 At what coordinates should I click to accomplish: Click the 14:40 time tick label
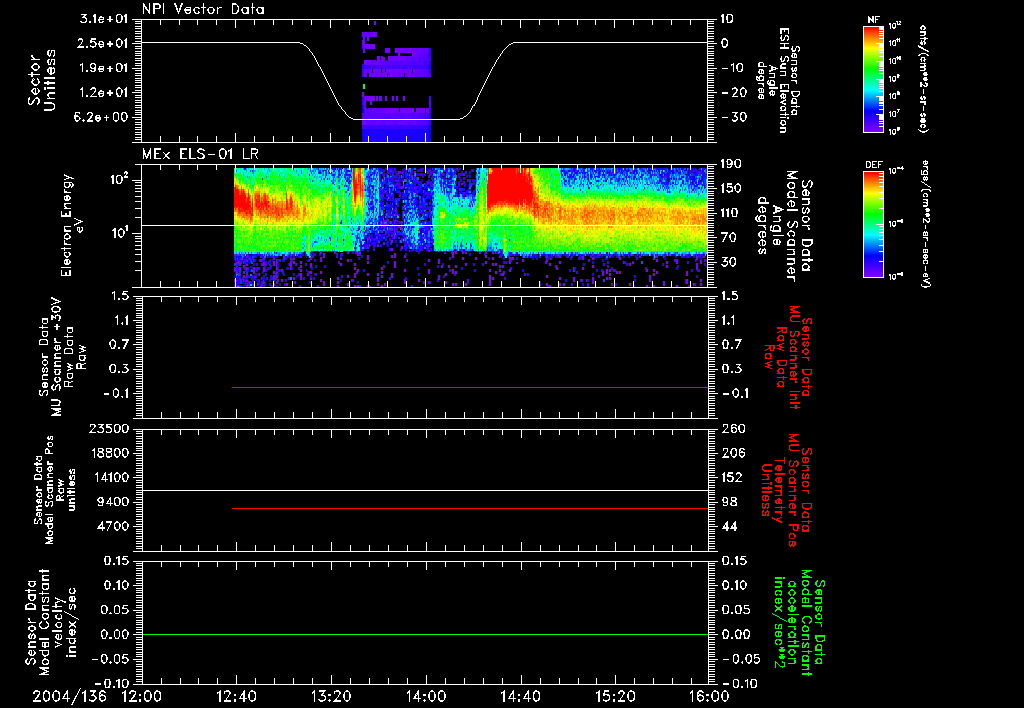click(x=520, y=696)
